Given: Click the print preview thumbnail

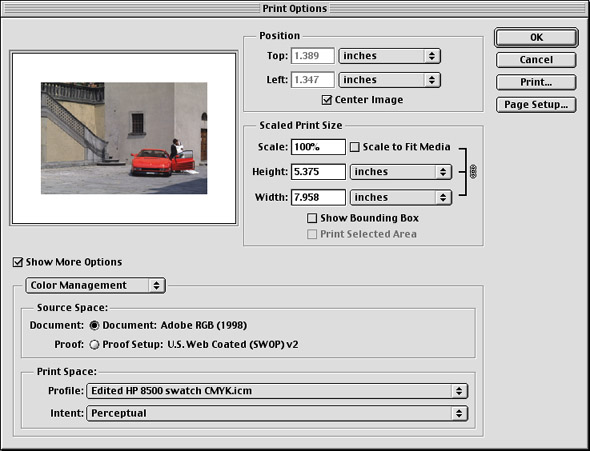Looking at the screenshot, I should [124, 138].
